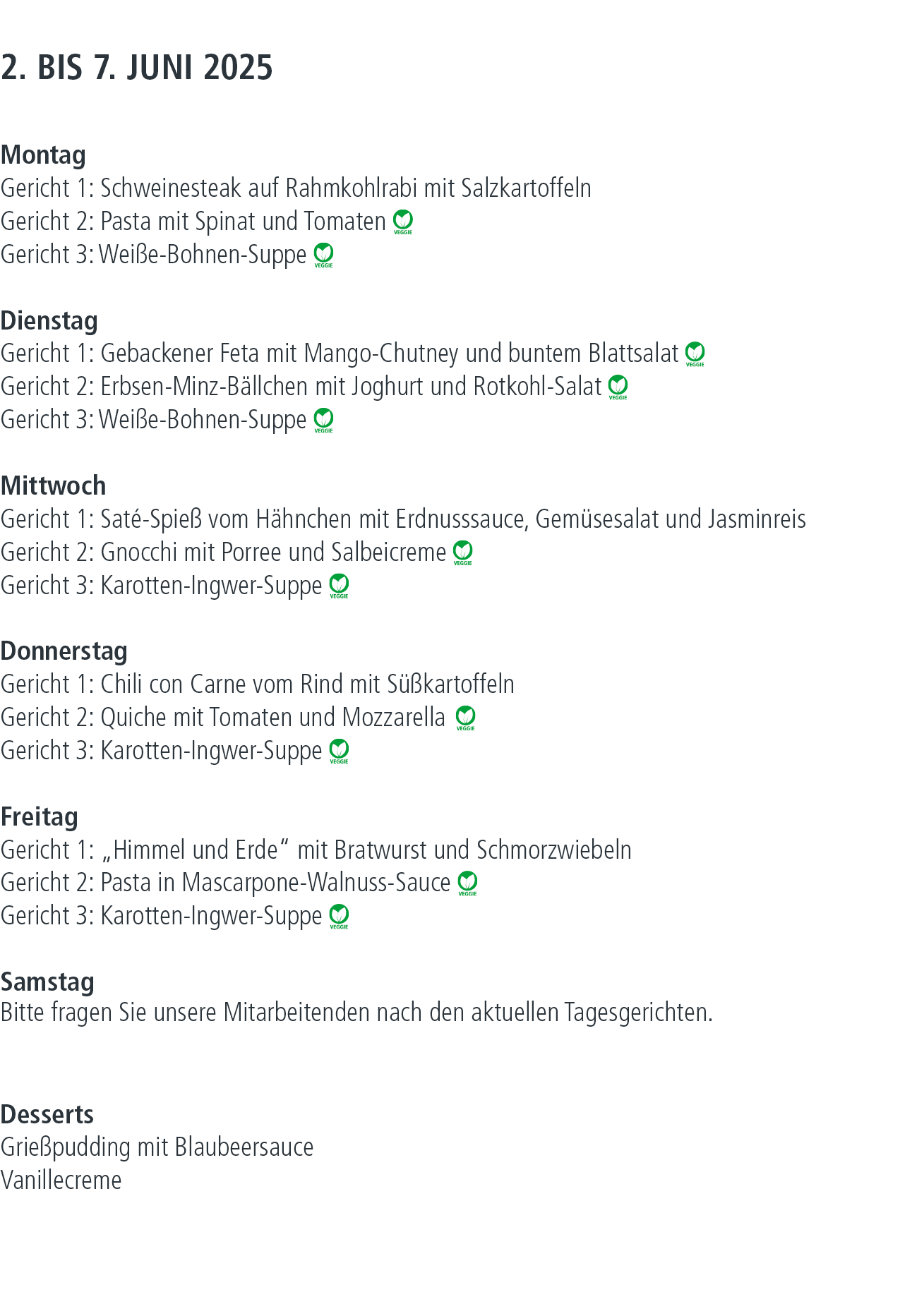Click the Chili con Carne dish line
The image size is (912, 1316).
click(x=258, y=684)
